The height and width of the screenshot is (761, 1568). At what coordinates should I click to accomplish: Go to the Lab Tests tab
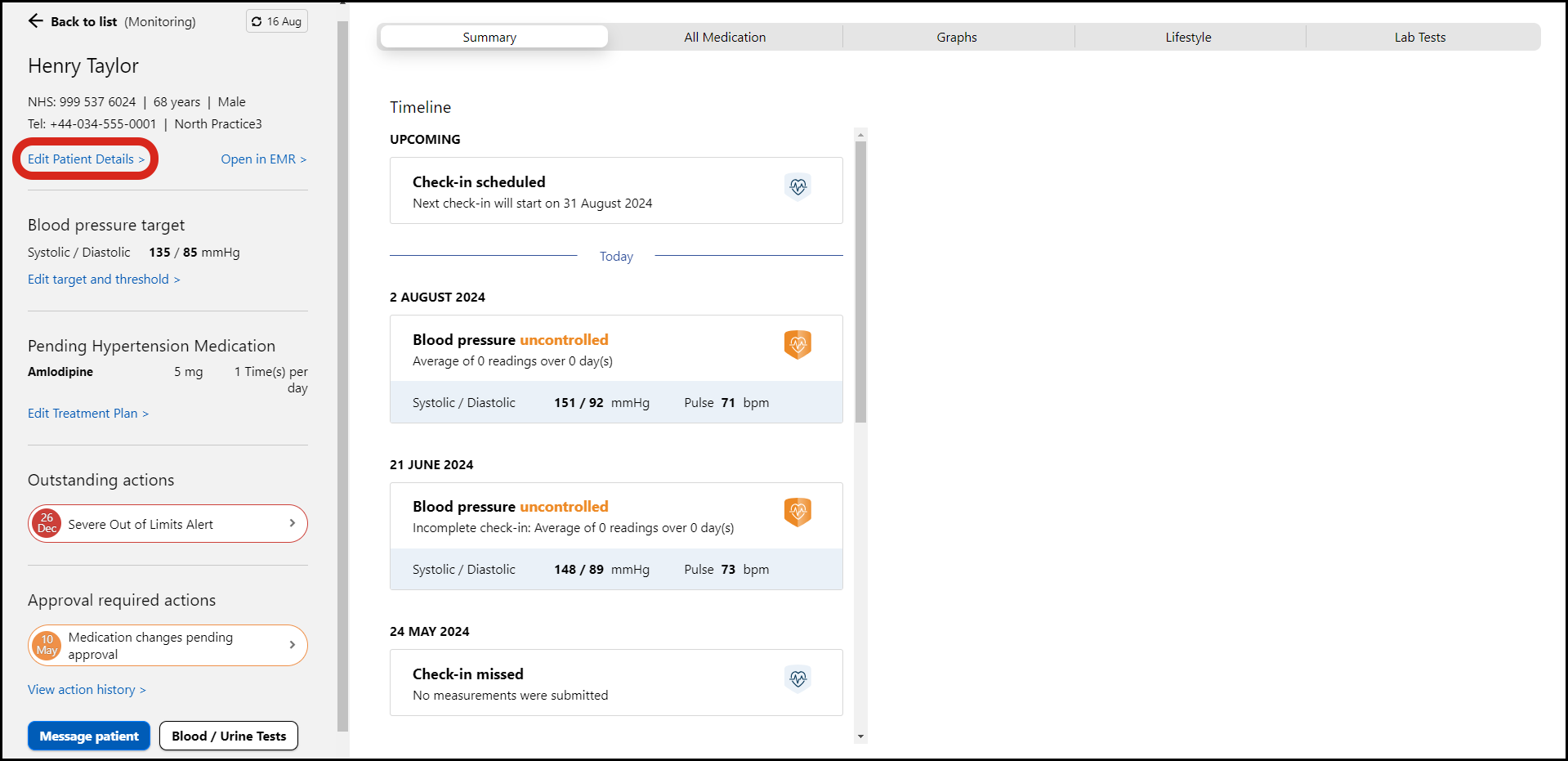pyautogui.click(x=1419, y=38)
